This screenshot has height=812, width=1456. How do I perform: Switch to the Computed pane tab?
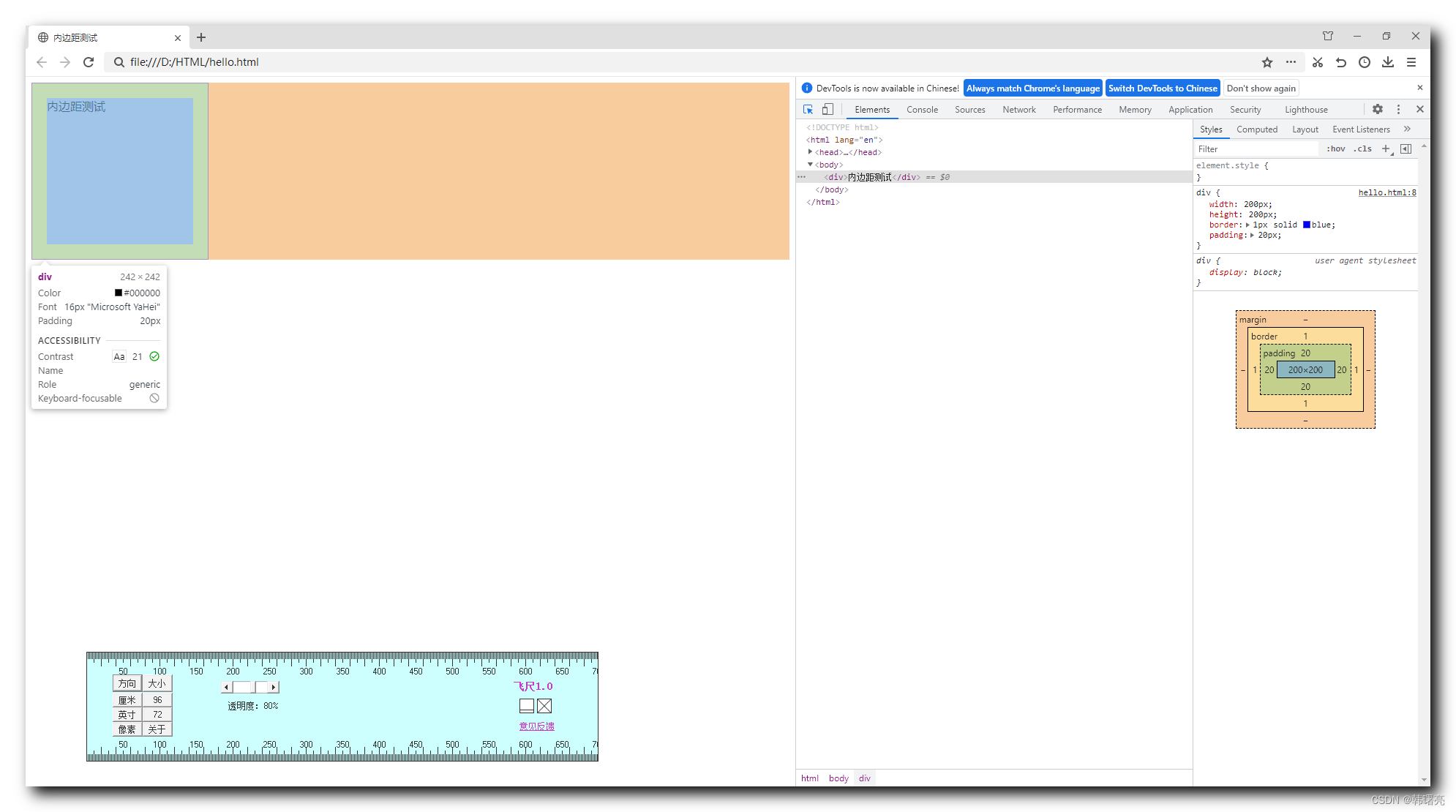[x=1257, y=129]
